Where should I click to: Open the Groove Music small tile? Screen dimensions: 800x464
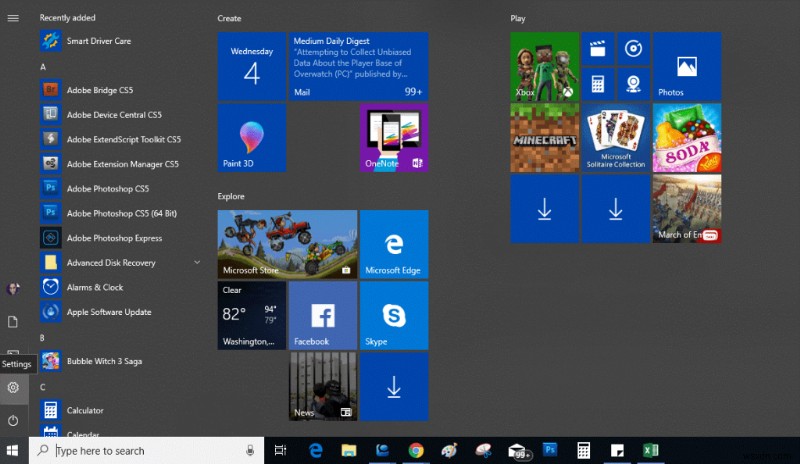tap(632, 48)
